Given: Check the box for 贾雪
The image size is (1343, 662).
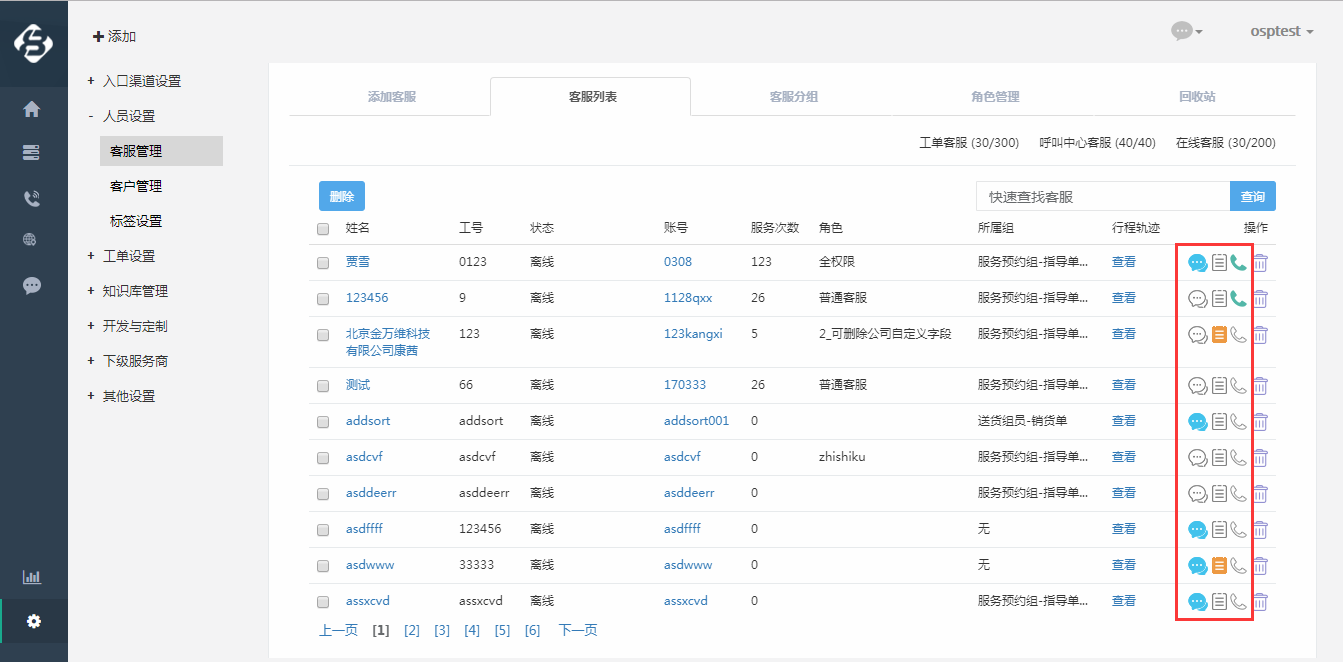Looking at the screenshot, I should click(323, 263).
